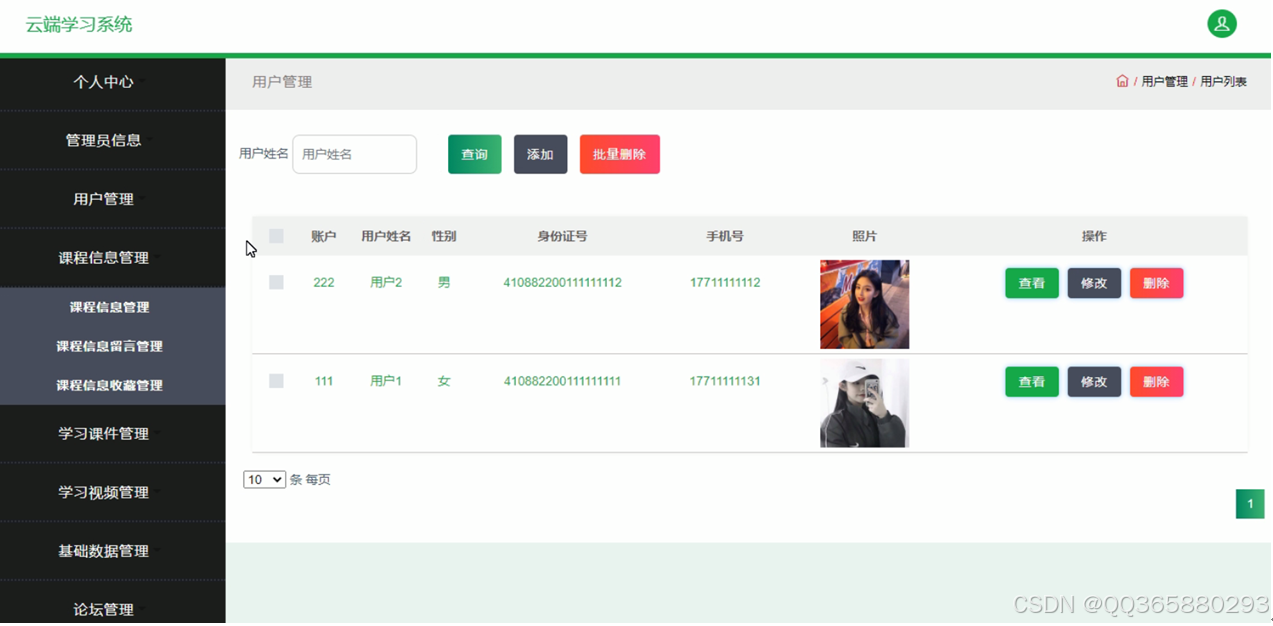
Task: View details of 用户2 with 查看
Action: (x=1031, y=283)
